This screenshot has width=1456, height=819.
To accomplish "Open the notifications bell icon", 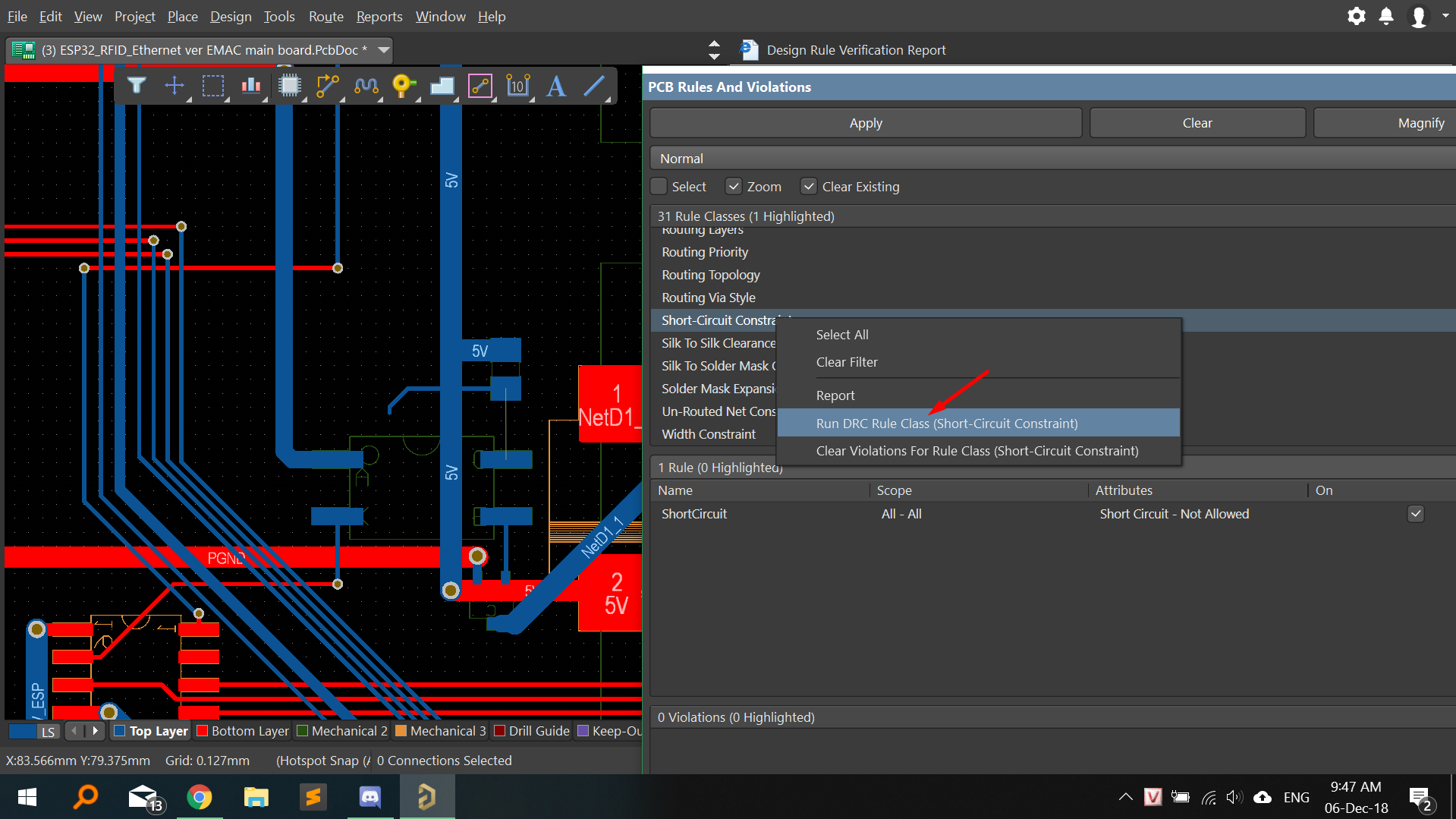I will (1386, 16).
